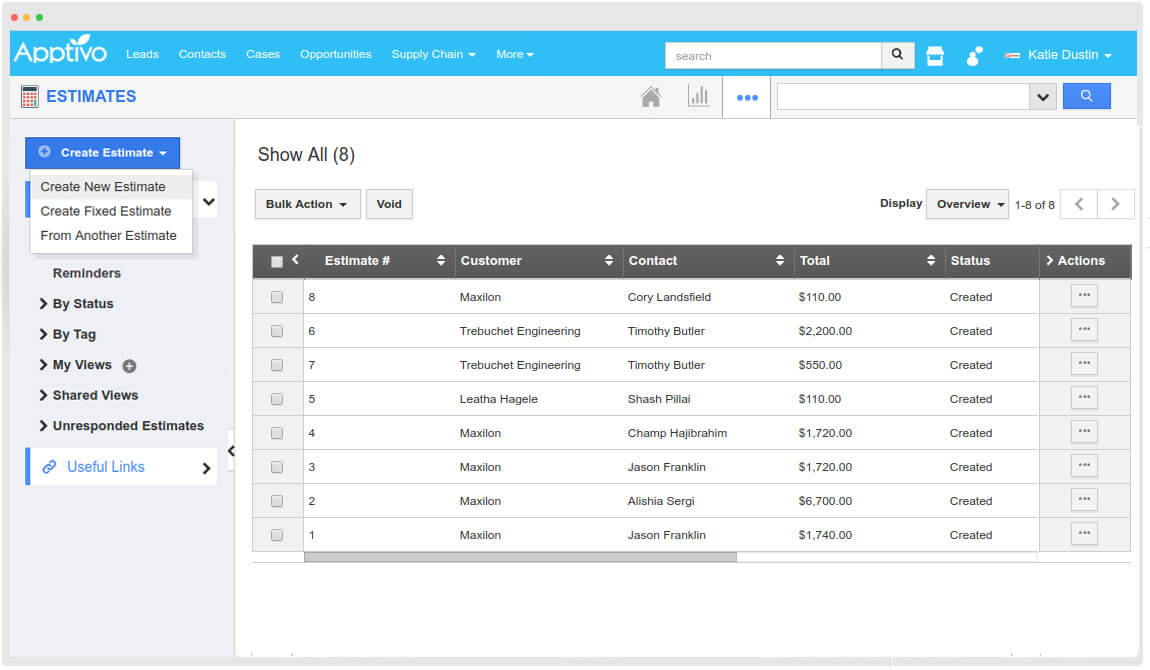Open the app store icon in top bar
This screenshot has height=670, width=1150.
[934, 55]
